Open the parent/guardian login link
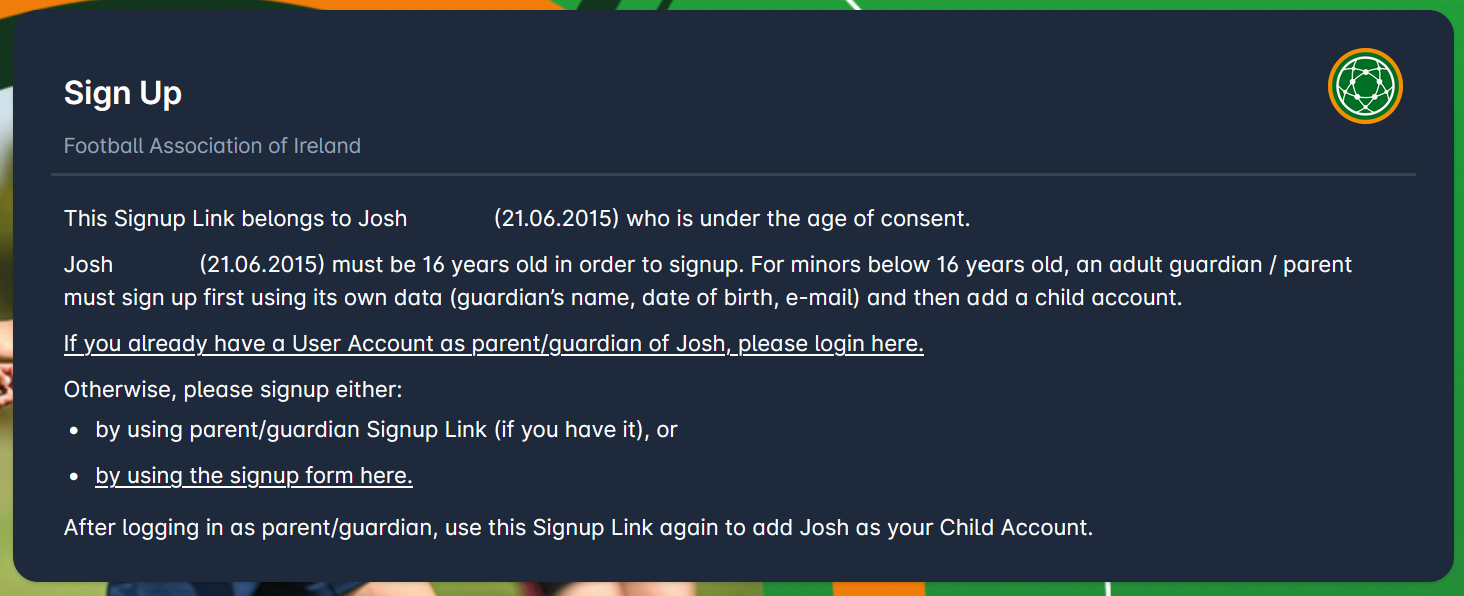The image size is (1464, 596). (x=494, y=343)
